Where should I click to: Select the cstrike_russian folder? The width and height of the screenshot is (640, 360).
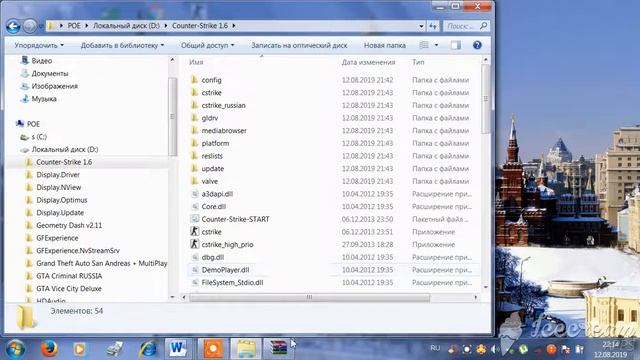click(223, 105)
